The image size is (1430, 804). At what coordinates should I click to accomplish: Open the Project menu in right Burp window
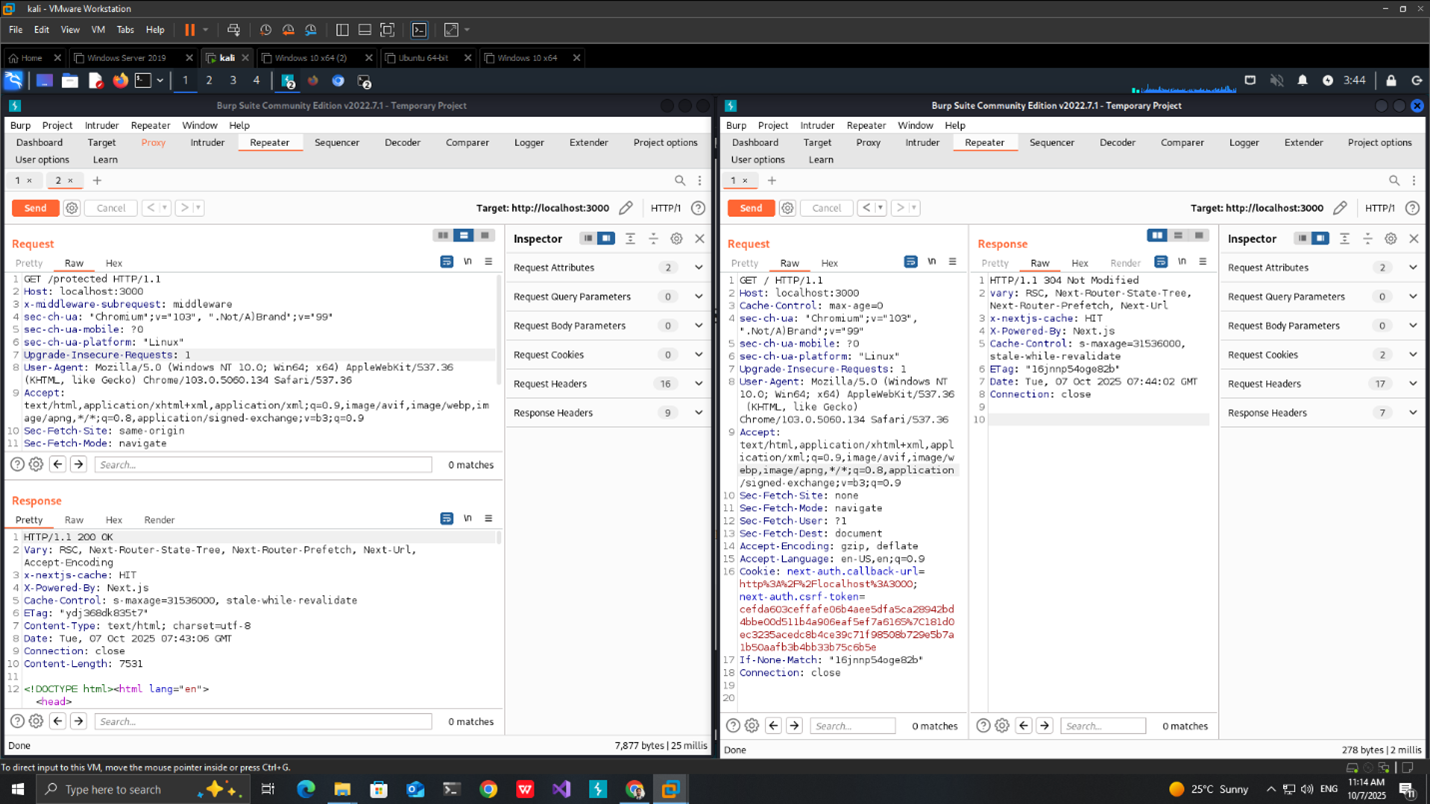click(x=773, y=126)
